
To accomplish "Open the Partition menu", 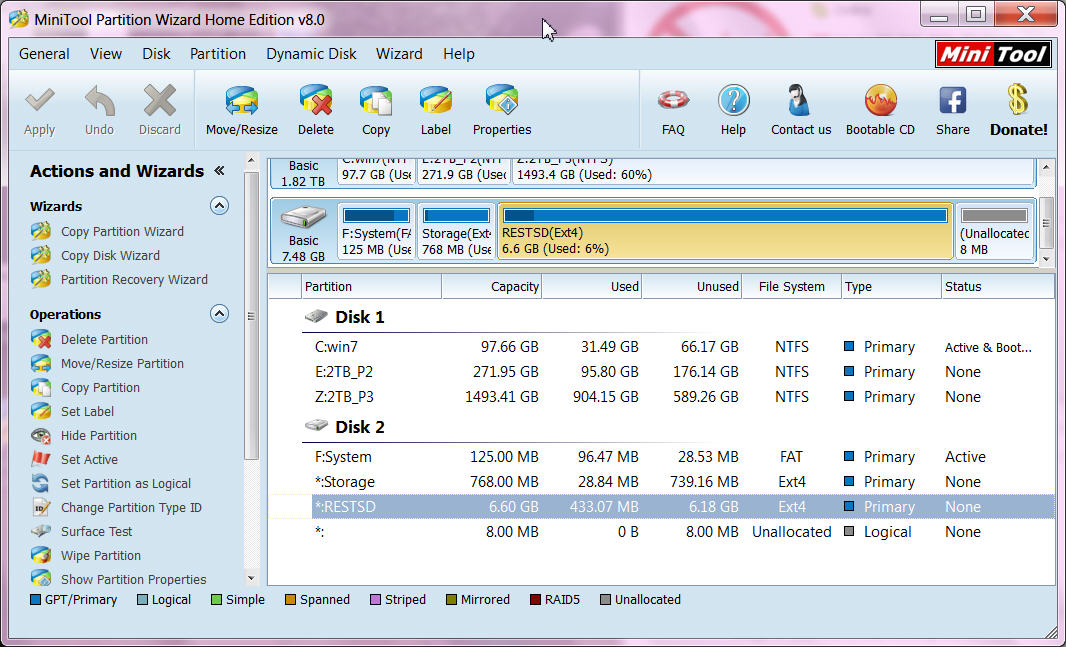I will point(218,54).
